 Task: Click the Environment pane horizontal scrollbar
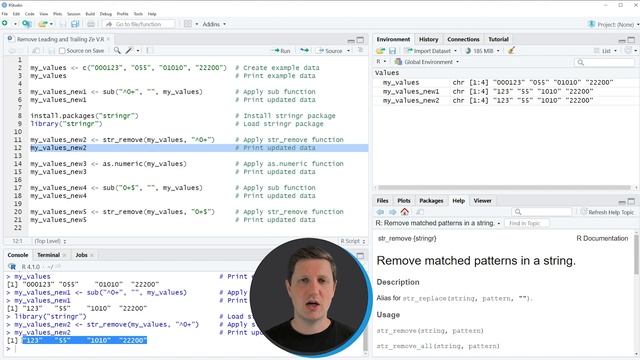click(504, 188)
